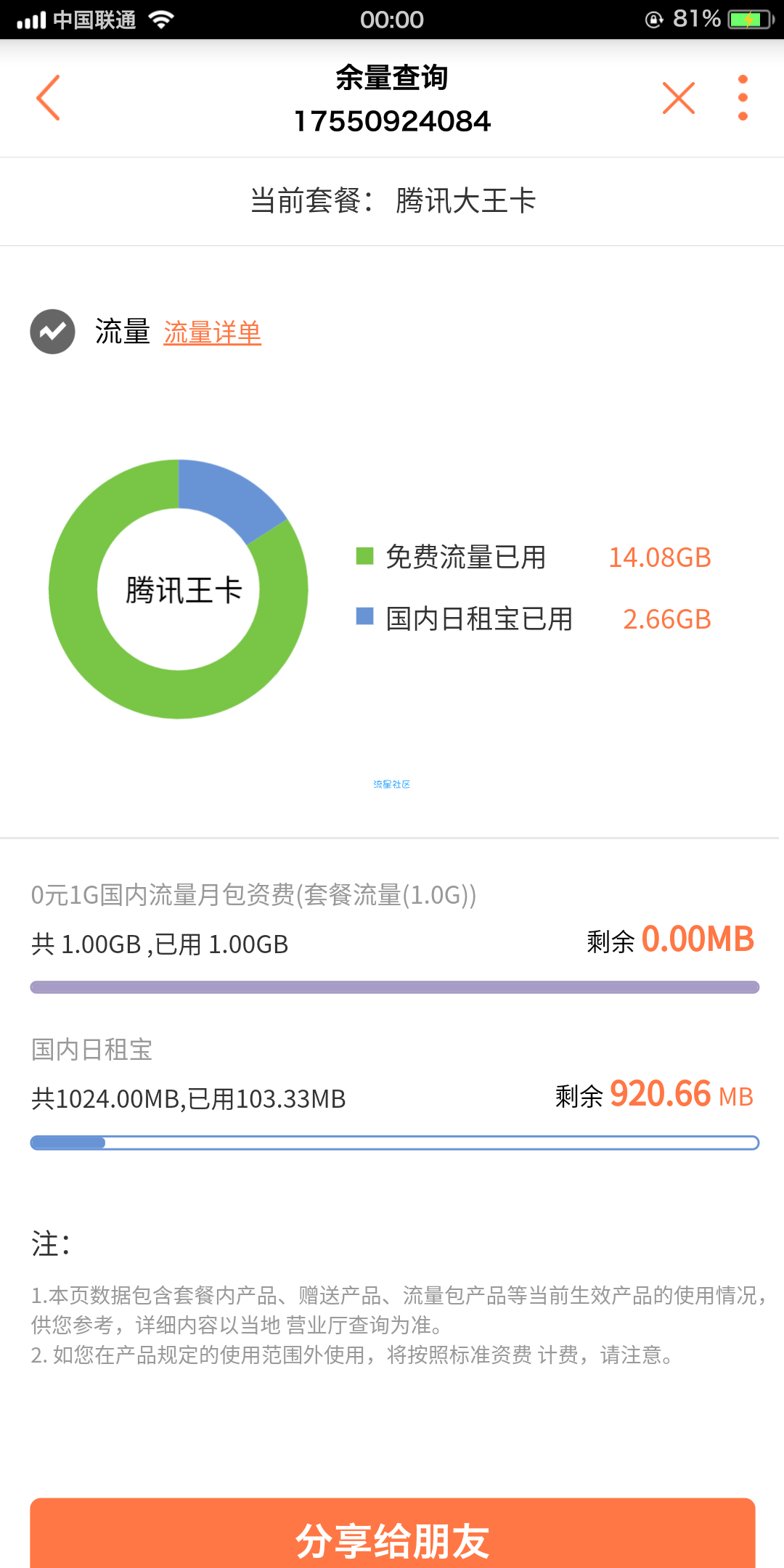Select the 当前套餐 腾讯大王卡 row
This screenshot has height=1568, width=784.
pyautogui.click(x=392, y=201)
